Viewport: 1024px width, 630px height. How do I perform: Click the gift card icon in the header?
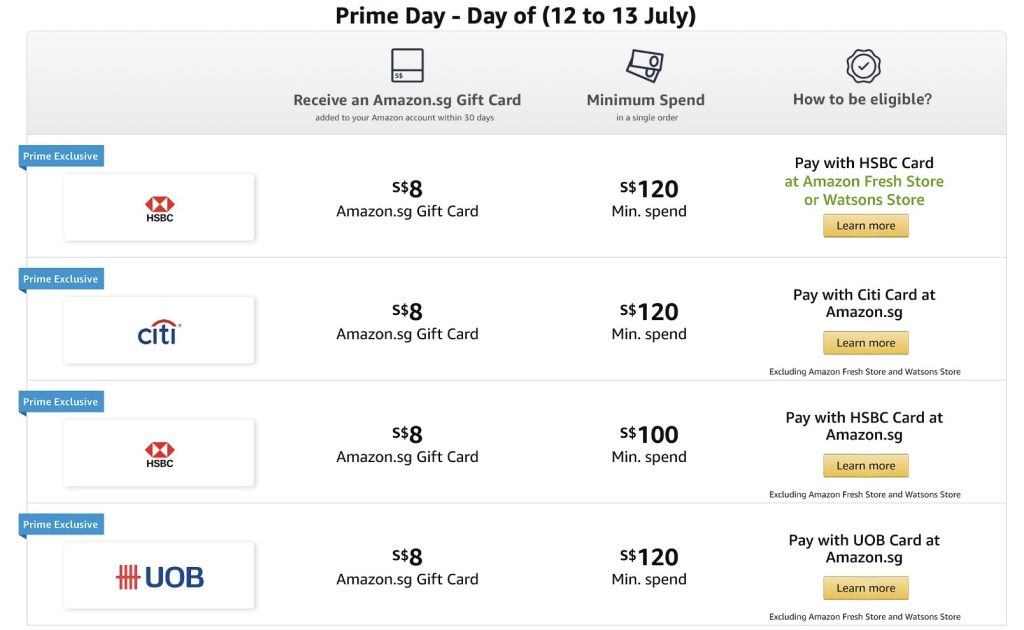click(x=407, y=66)
